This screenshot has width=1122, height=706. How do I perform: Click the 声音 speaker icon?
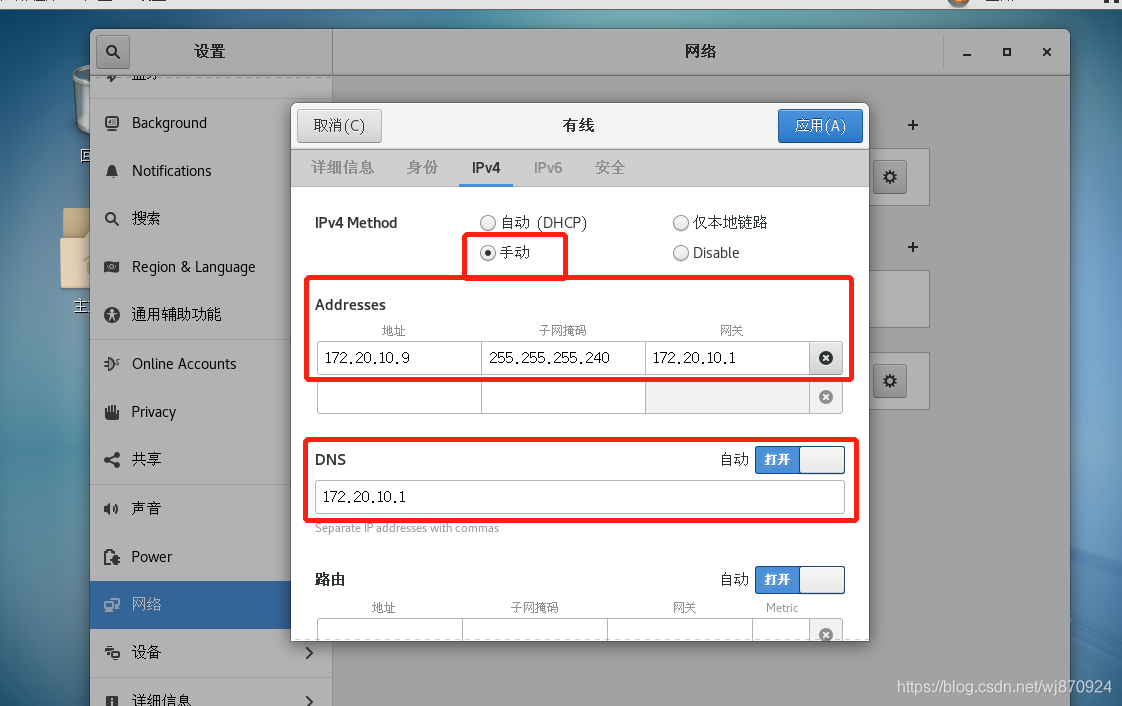click(111, 509)
